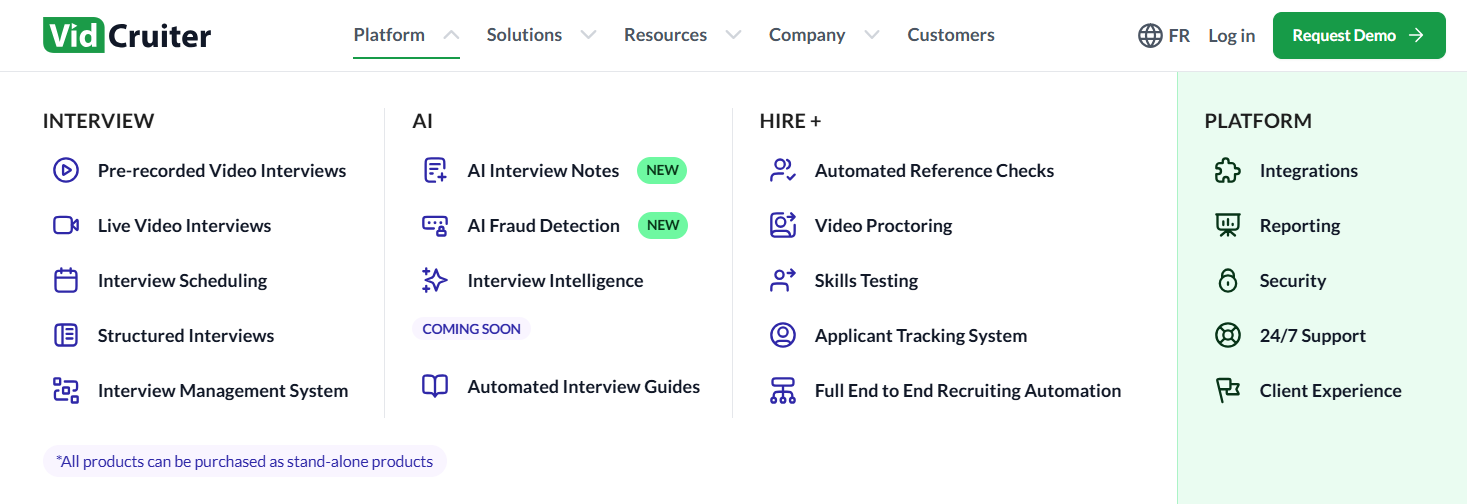Click the Live Video Interviews camera icon
Image resolution: width=1467 pixels, height=504 pixels.
66,226
